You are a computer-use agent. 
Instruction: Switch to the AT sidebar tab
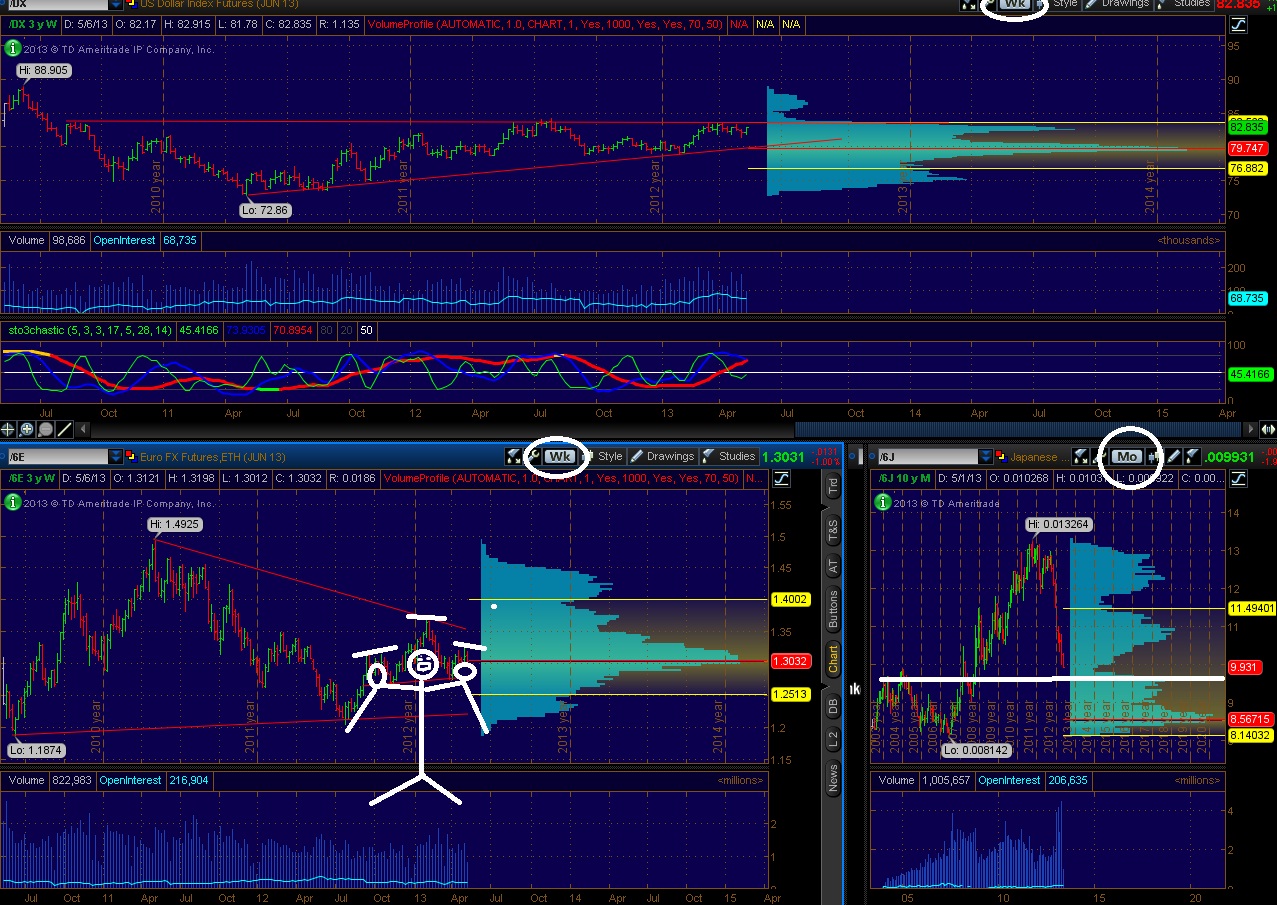[833, 565]
